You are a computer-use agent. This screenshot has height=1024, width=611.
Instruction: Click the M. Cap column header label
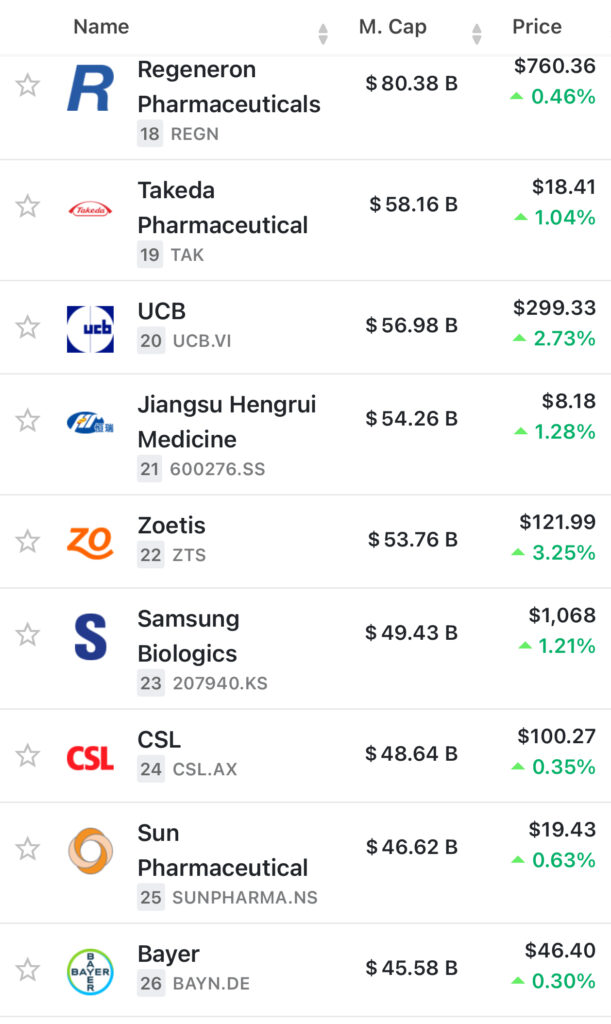pos(393,27)
